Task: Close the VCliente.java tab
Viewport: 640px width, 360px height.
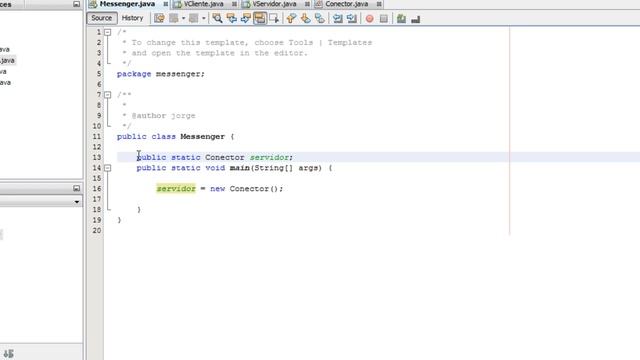Action: 234,4
